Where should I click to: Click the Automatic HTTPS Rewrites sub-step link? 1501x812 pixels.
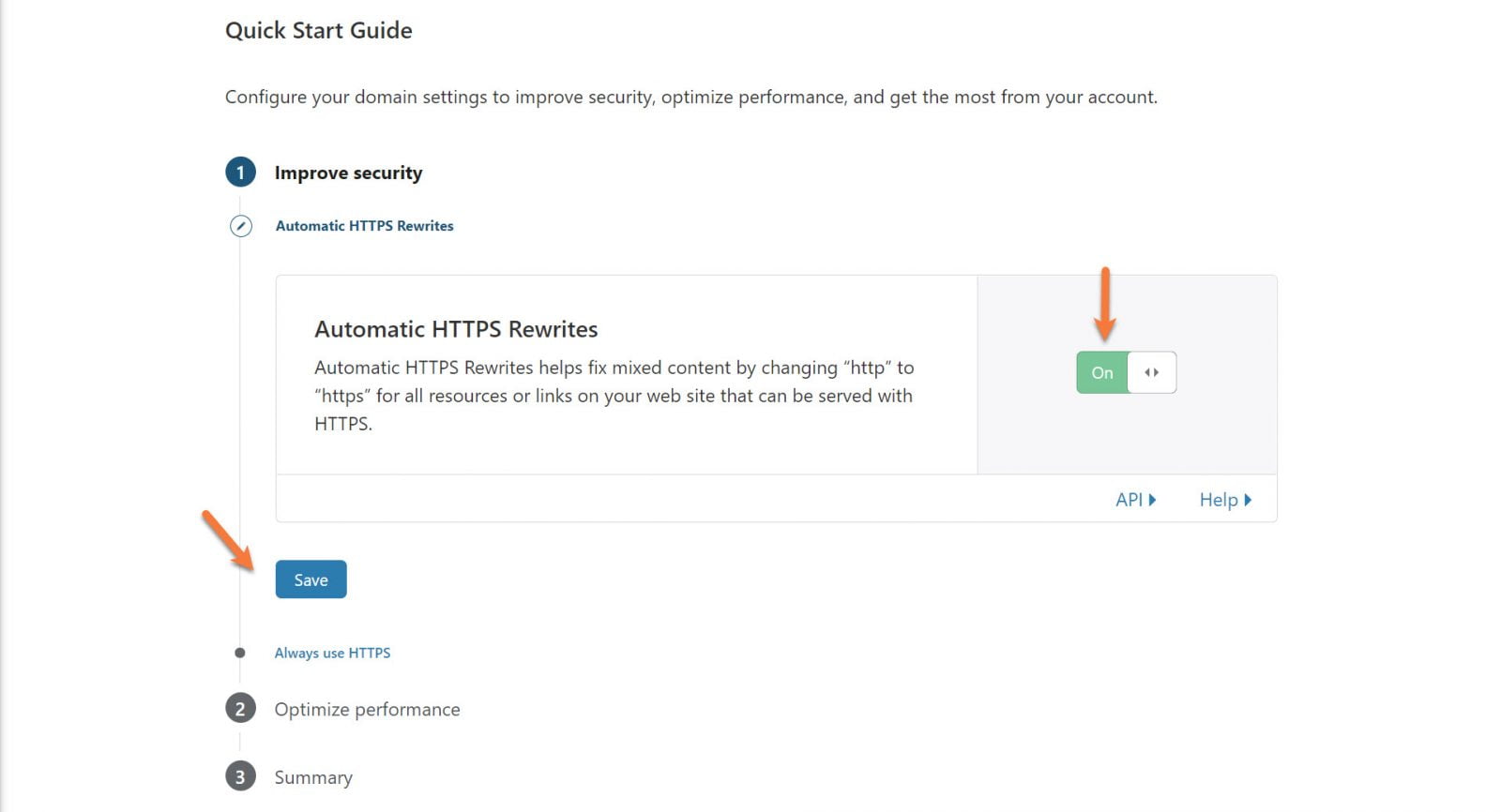click(364, 226)
